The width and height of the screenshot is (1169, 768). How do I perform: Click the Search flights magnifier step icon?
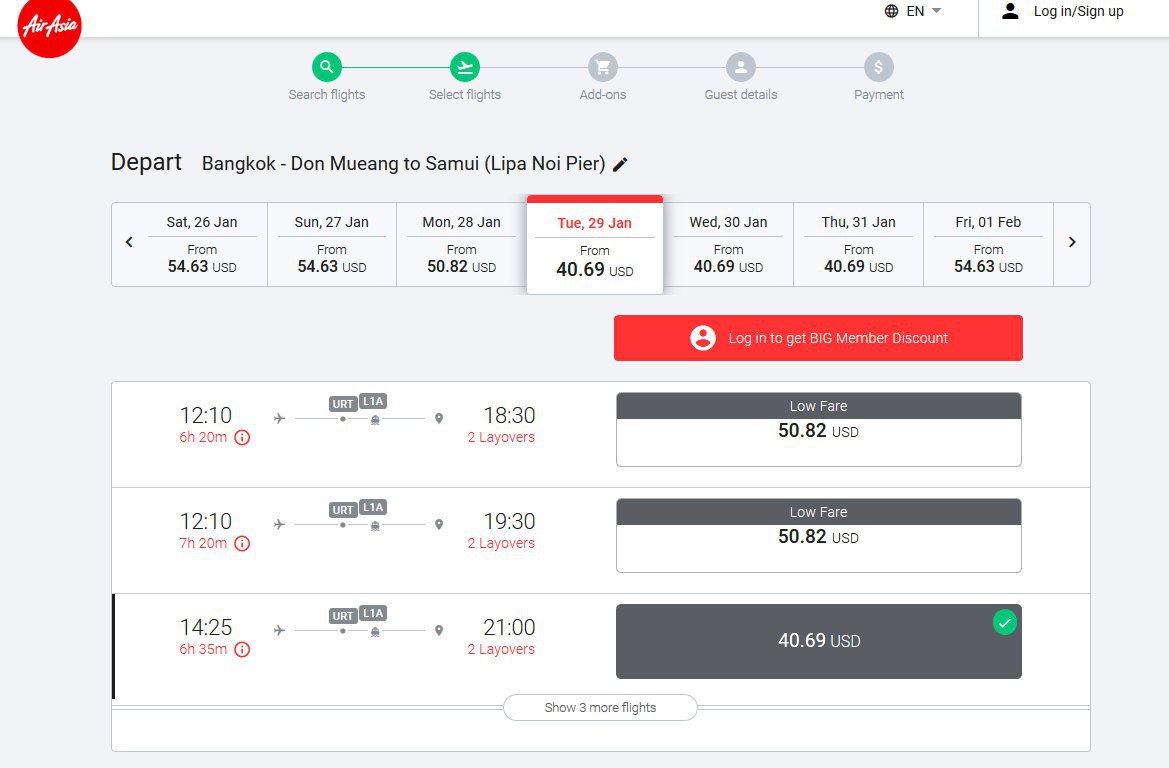click(x=327, y=67)
